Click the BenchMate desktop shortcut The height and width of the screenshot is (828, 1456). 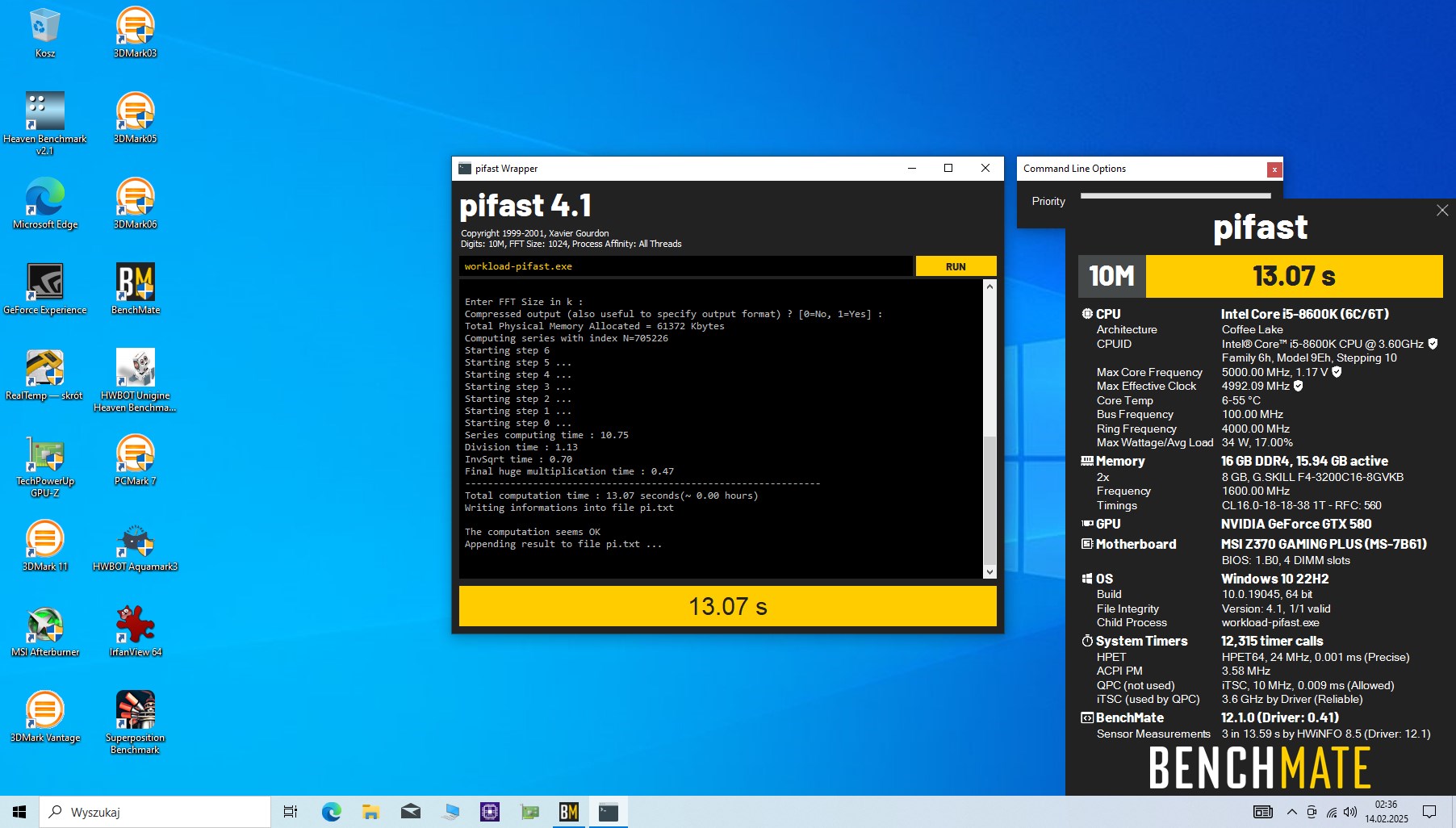(x=135, y=290)
